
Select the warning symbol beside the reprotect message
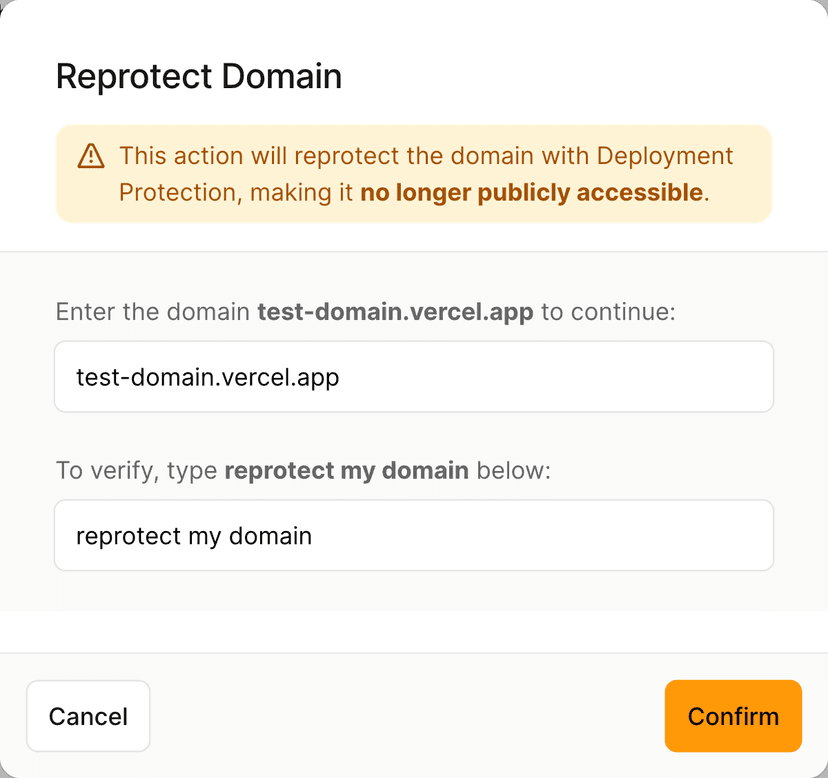pos(93,156)
